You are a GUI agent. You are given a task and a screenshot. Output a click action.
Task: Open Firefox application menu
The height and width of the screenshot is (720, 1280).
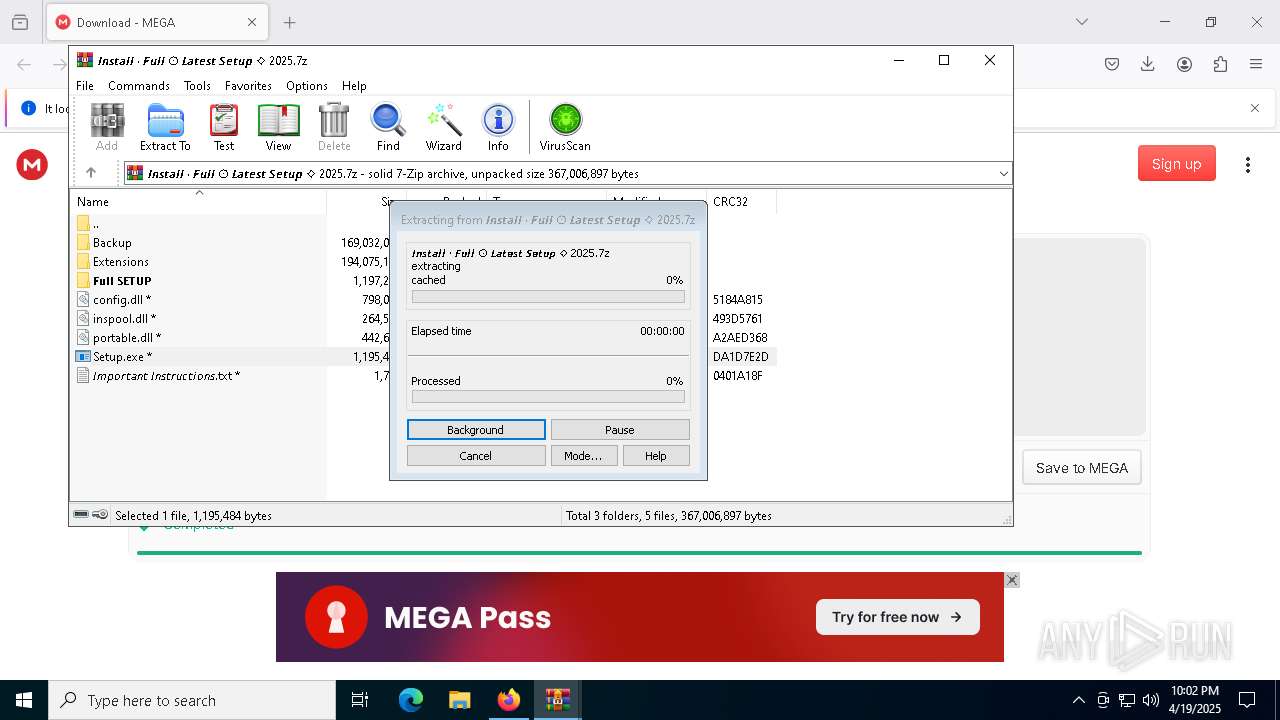1256,64
